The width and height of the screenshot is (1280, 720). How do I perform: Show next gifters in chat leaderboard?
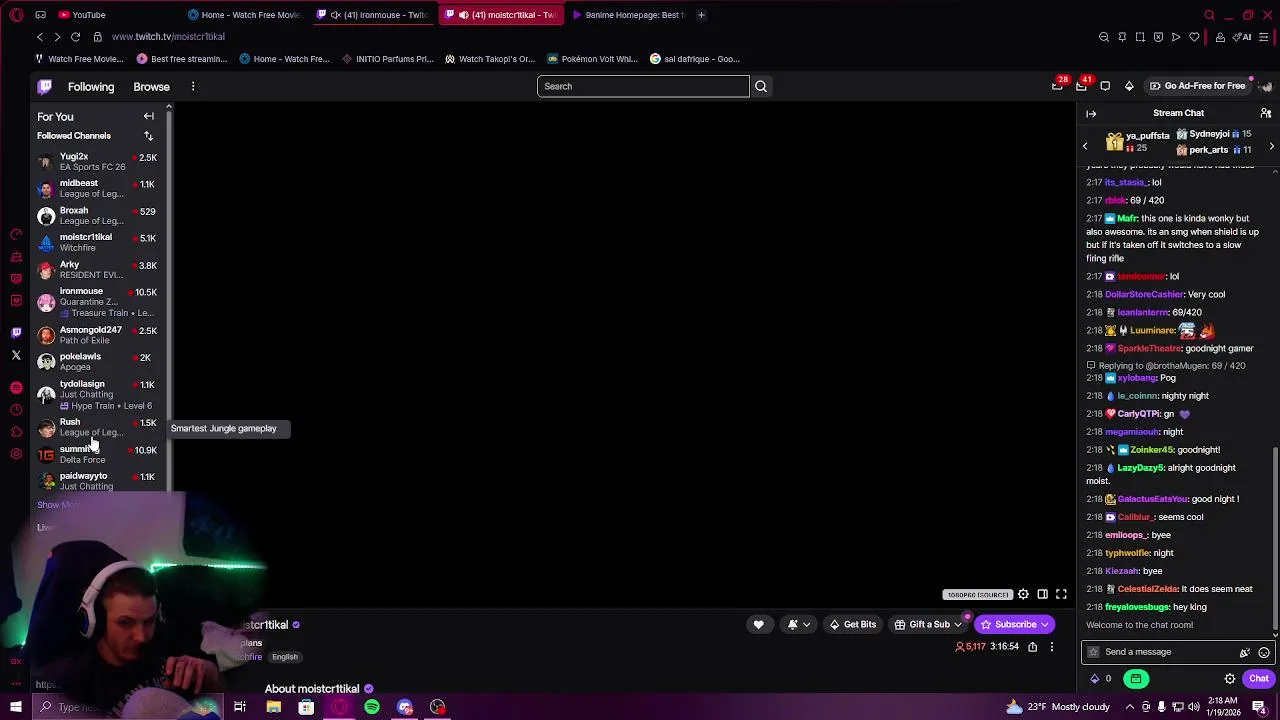coord(1271,147)
